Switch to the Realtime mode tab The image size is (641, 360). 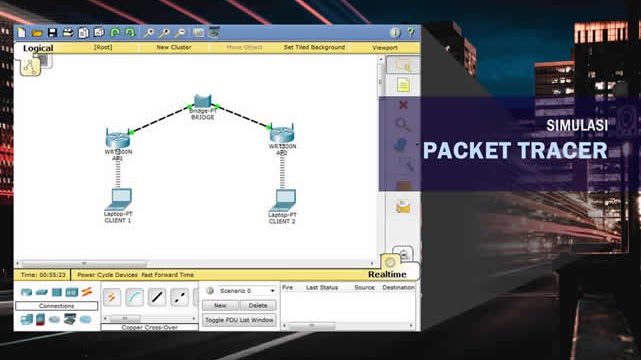387,274
